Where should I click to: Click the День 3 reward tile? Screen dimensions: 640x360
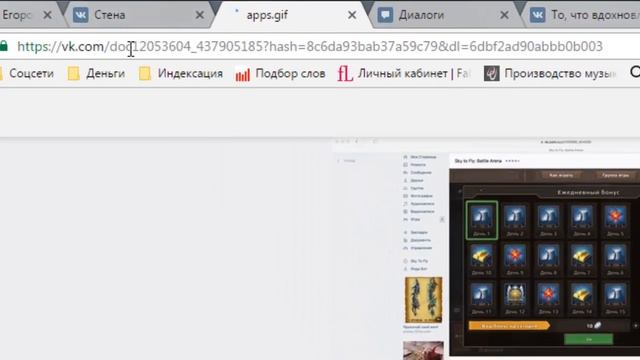coord(548,220)
